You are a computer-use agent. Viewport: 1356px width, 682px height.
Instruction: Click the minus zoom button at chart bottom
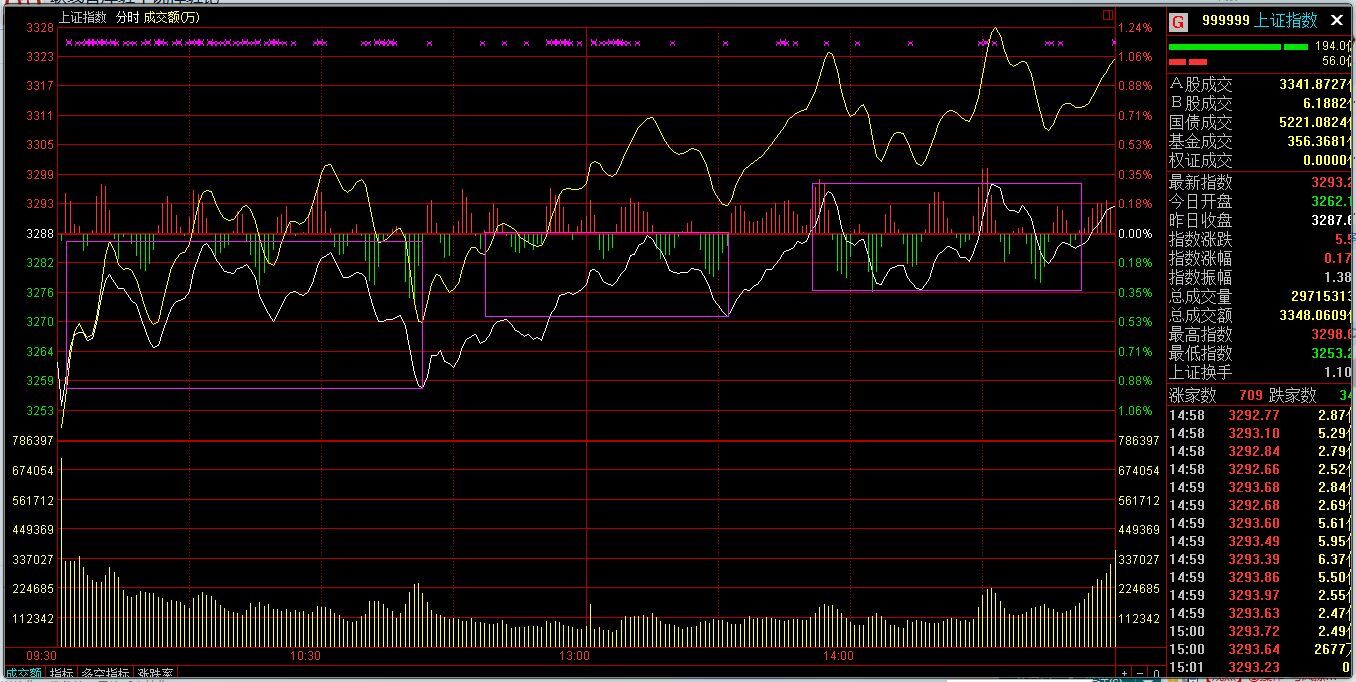[x=1139, y=674]
